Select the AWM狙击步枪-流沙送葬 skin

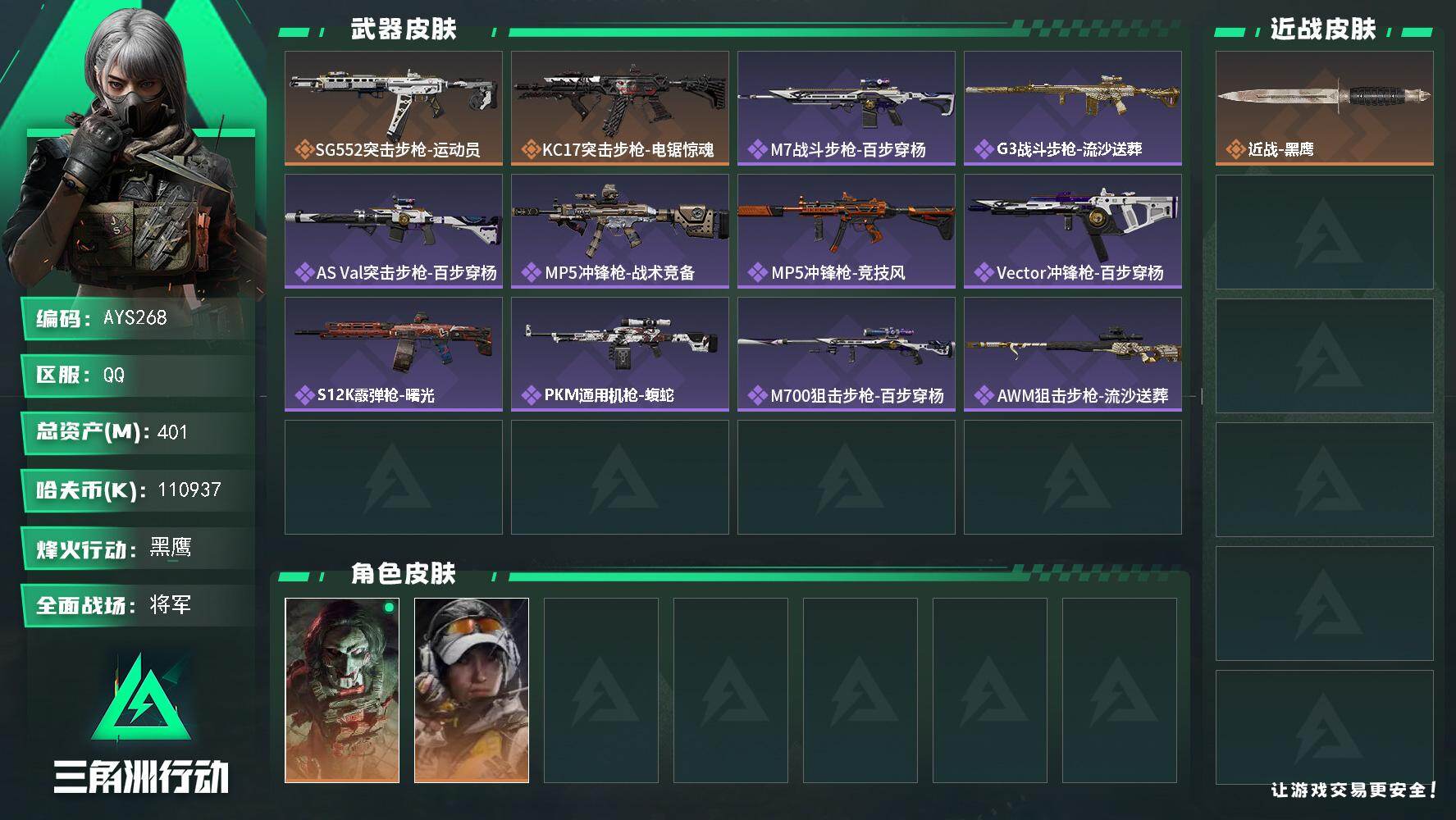[1073, 354]
